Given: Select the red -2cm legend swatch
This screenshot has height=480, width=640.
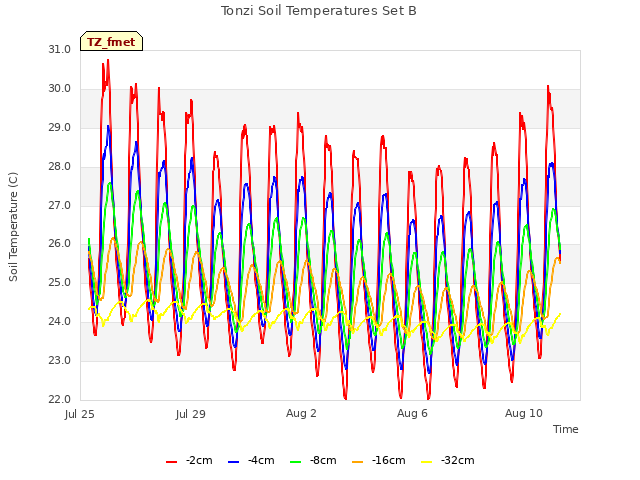Looking at the screenshot, I should (171, 462).
